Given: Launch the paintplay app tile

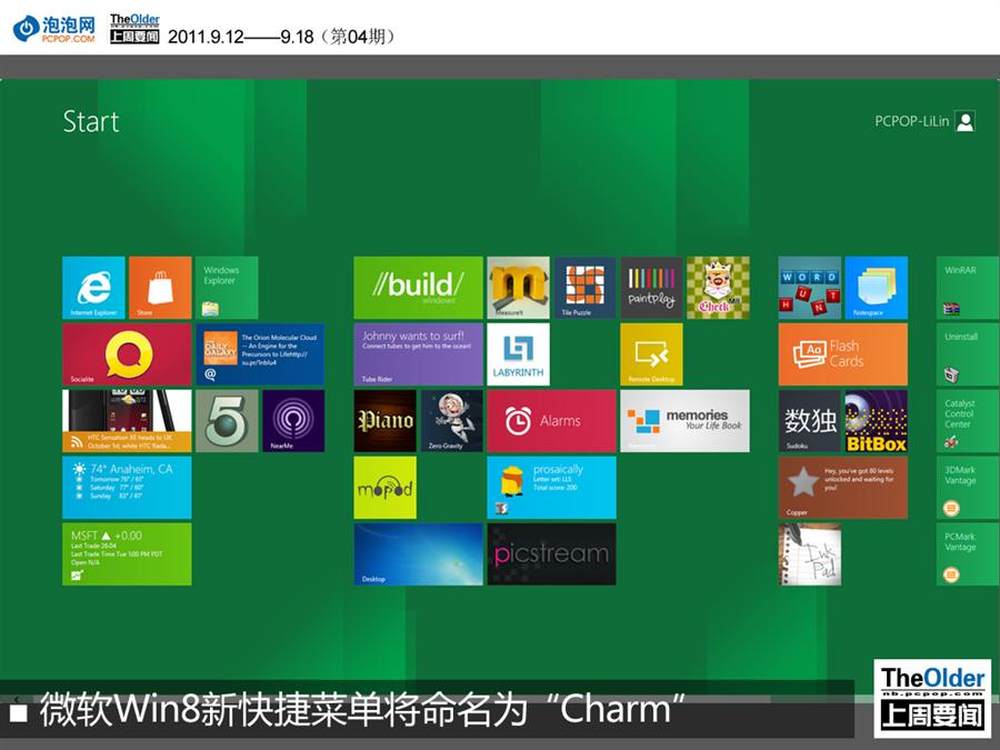Looking at the screenshot, I should pyautogui.click(x=651, y=288).
